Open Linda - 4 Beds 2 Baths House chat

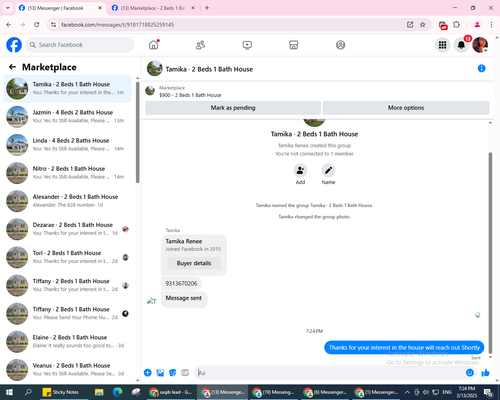click(68, 145)
